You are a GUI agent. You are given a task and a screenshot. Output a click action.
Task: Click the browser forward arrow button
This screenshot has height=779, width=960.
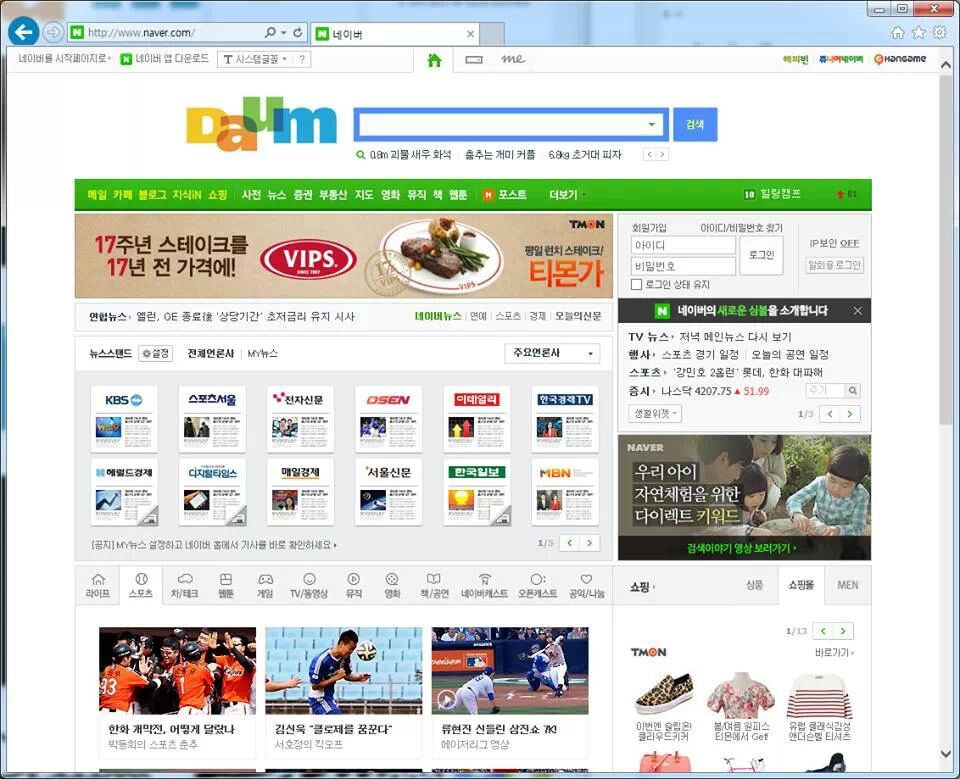53,32
